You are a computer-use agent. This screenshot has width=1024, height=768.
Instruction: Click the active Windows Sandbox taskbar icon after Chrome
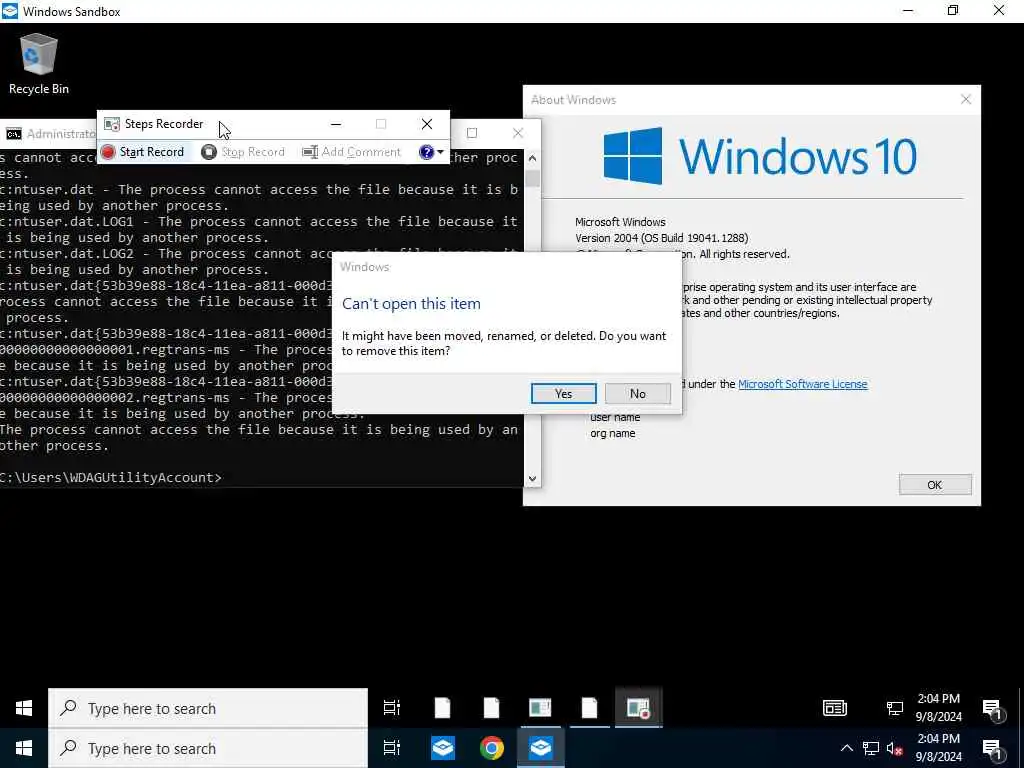pyautogui.click(x=541, y=748)
